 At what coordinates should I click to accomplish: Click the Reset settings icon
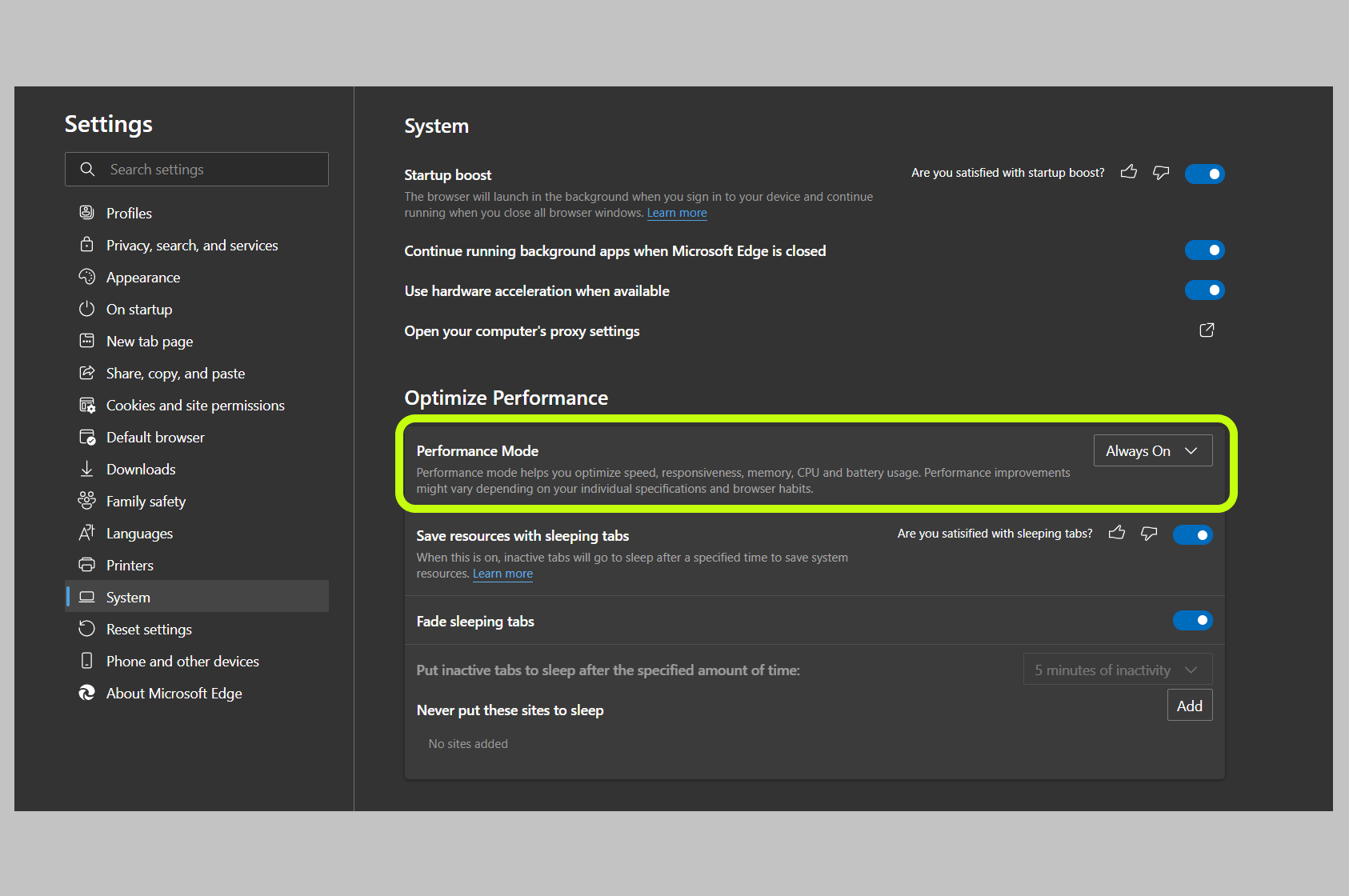coord(86,629)
